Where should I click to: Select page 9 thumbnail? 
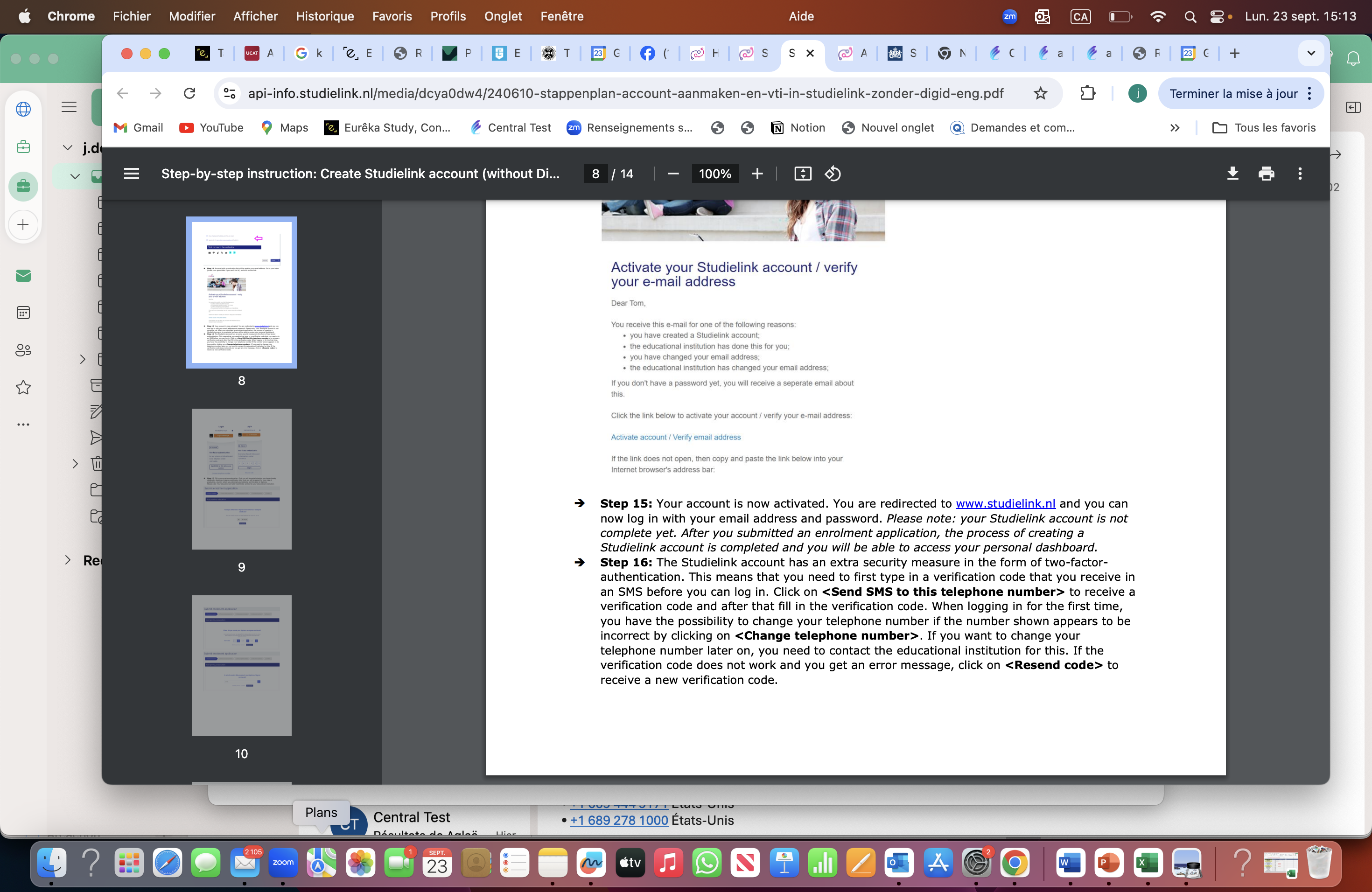click(242, 479)
